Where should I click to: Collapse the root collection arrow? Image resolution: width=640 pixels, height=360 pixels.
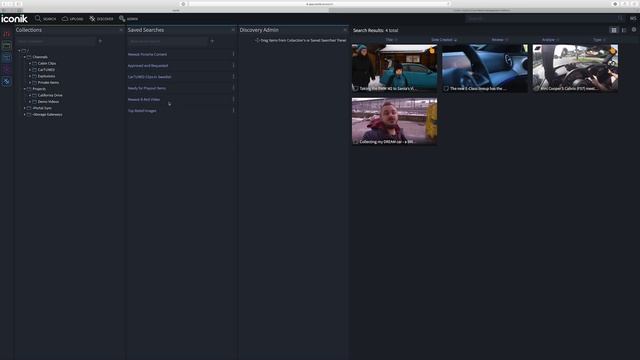tap(19, 51)
